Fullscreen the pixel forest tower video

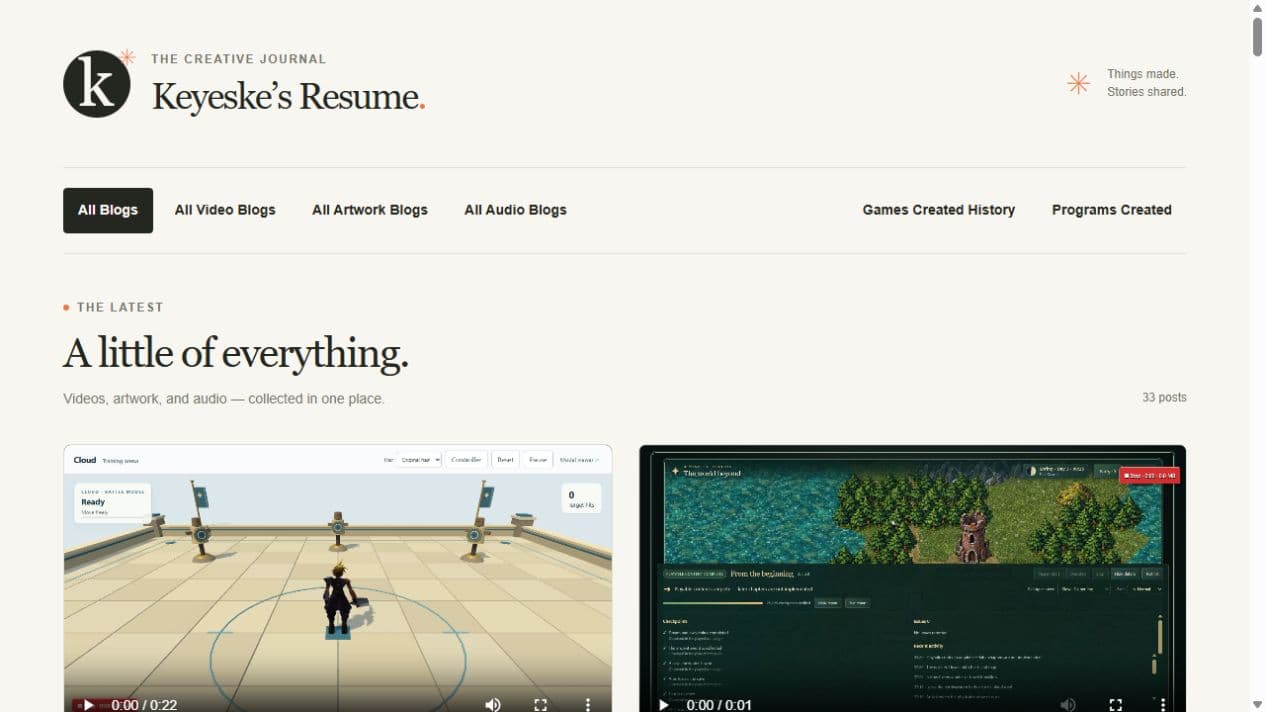pyautogui.click(x=1116, y=705)
